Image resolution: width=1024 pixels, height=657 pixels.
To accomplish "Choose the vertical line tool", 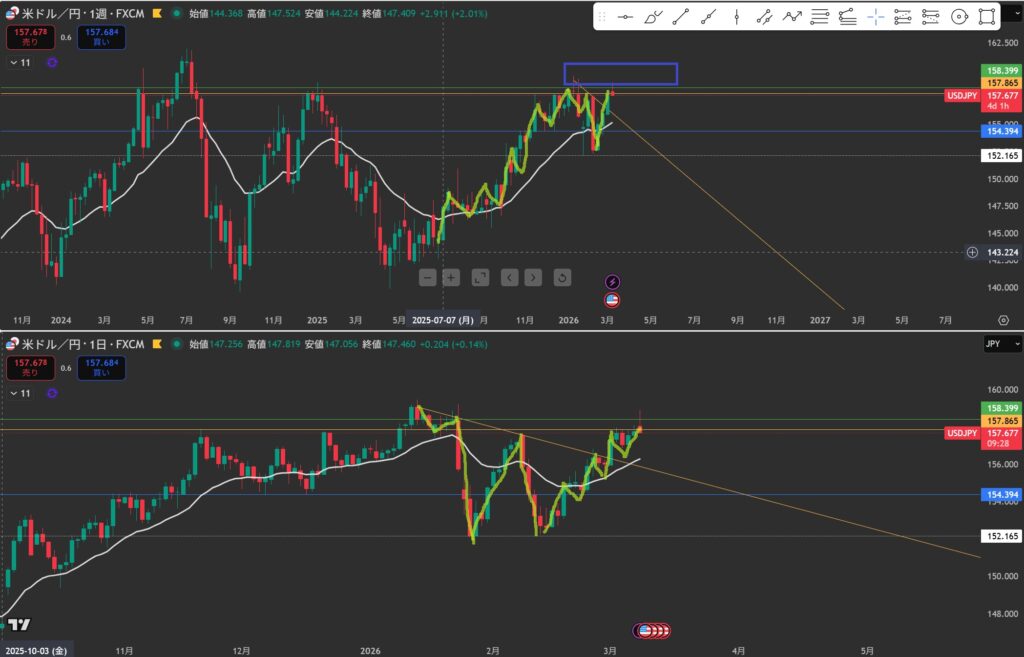I will point(736,17).
